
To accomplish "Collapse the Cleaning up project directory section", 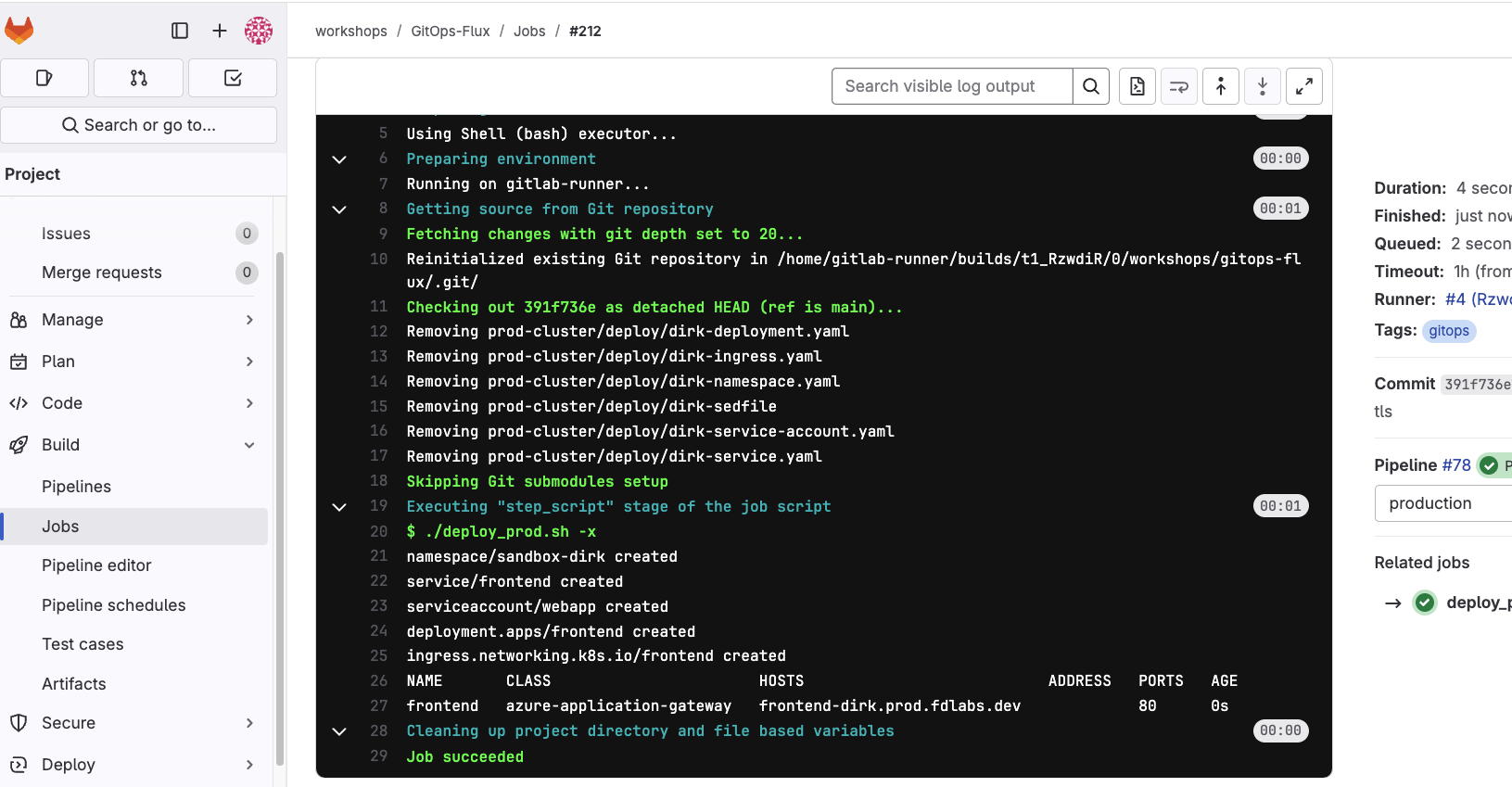I will (339, 731).
